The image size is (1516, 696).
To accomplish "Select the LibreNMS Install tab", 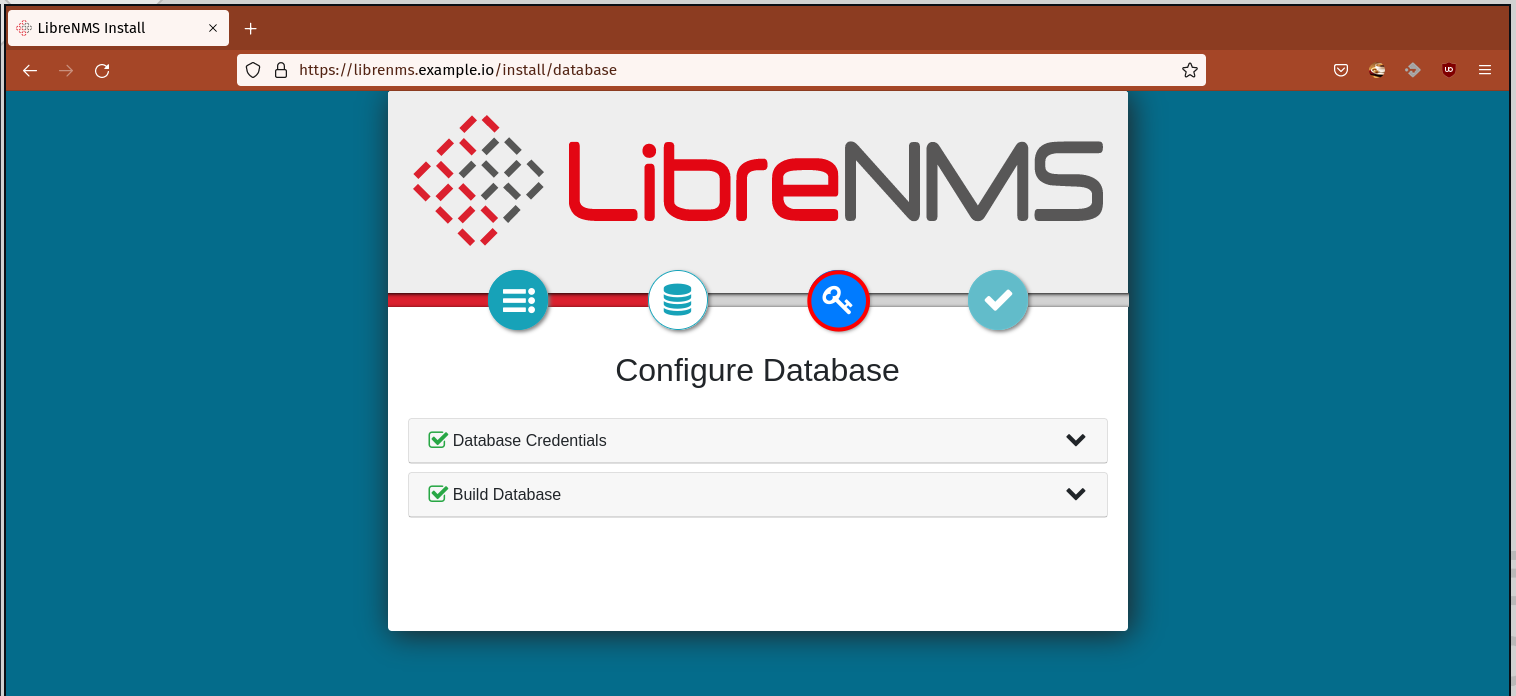I will [118, 28].
